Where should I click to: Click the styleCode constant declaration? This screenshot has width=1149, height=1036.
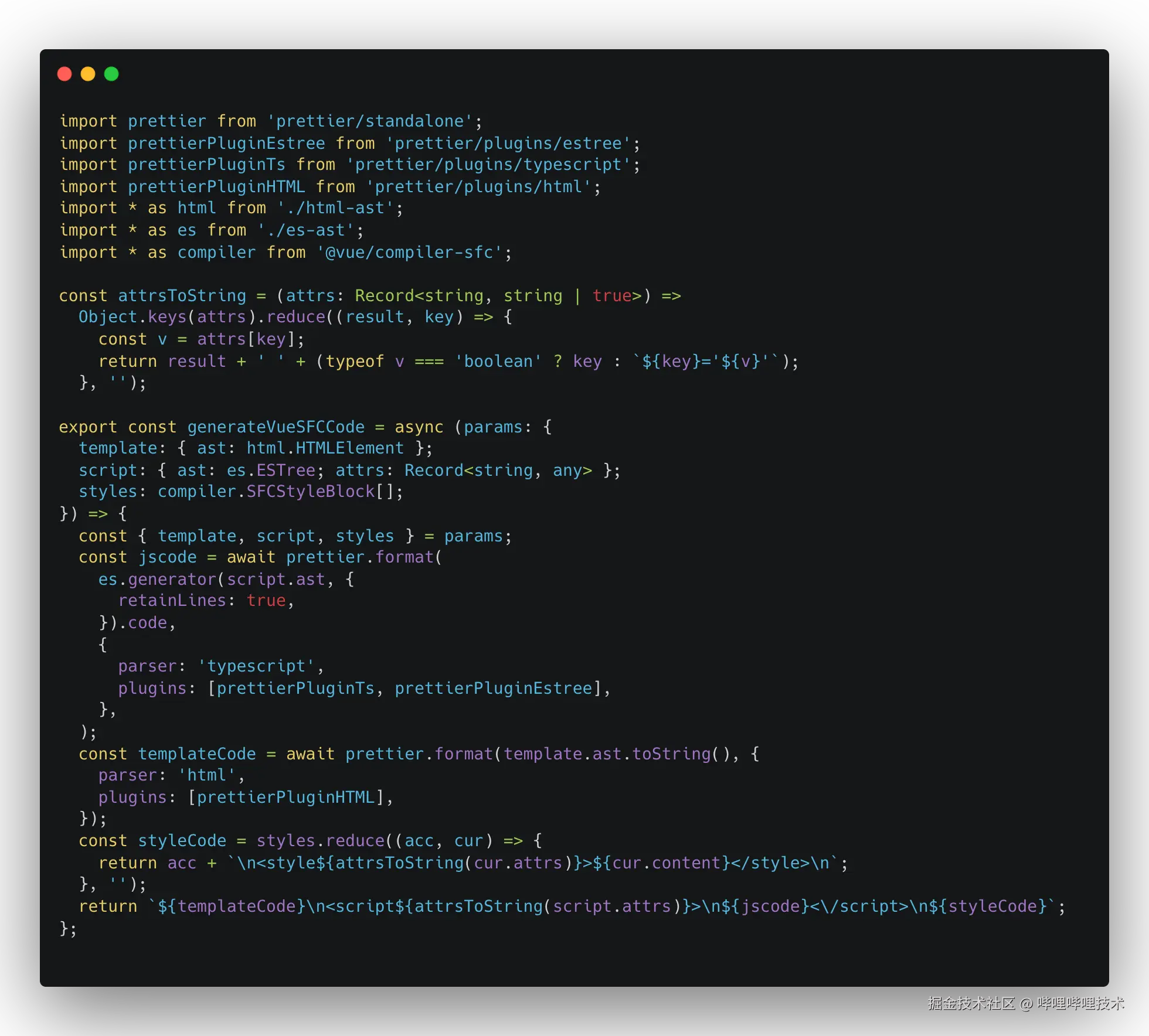click(x=182, y=841)
